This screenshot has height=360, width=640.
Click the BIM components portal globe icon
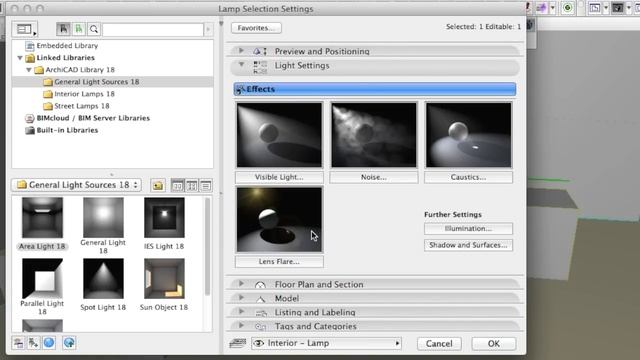coord(69,342)
